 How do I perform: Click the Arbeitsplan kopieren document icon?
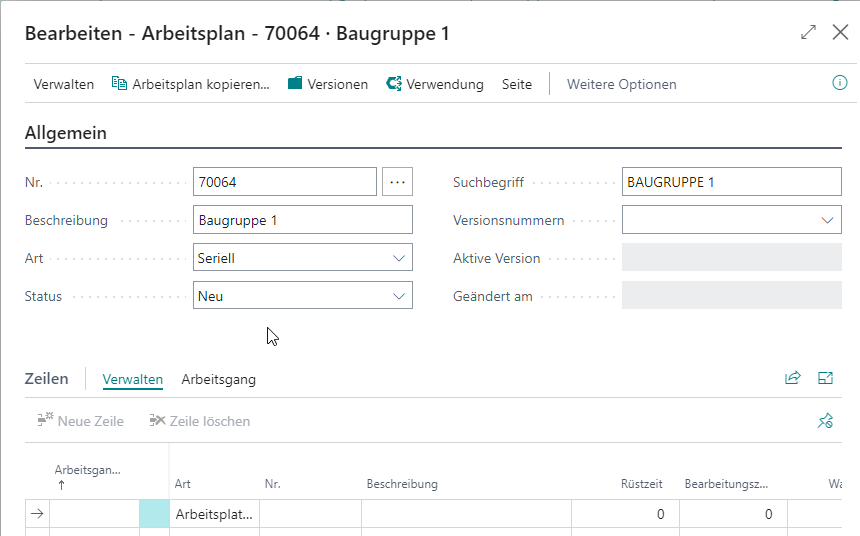(119, 83)
